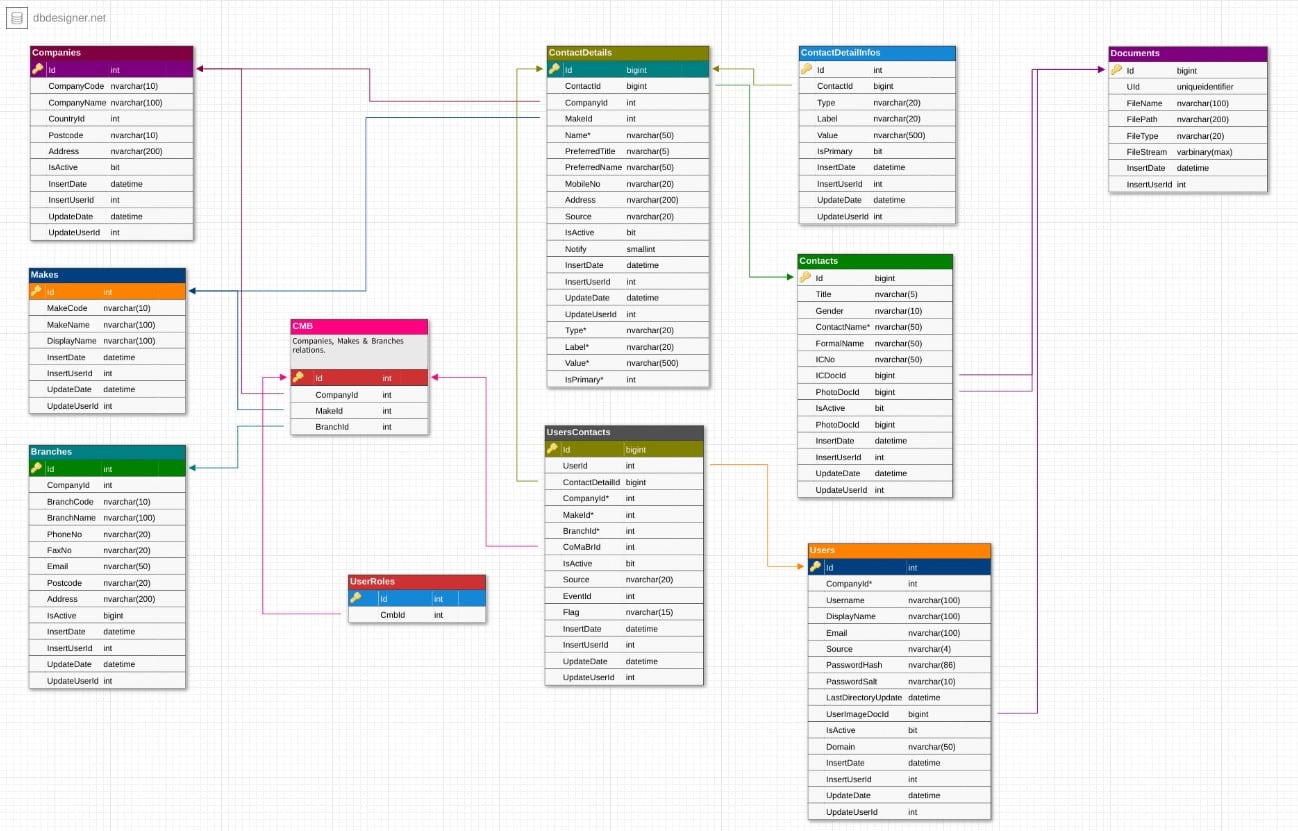Click the key icon in ContactDetails table
This screenshot has height=831, width=1298.
554,70
